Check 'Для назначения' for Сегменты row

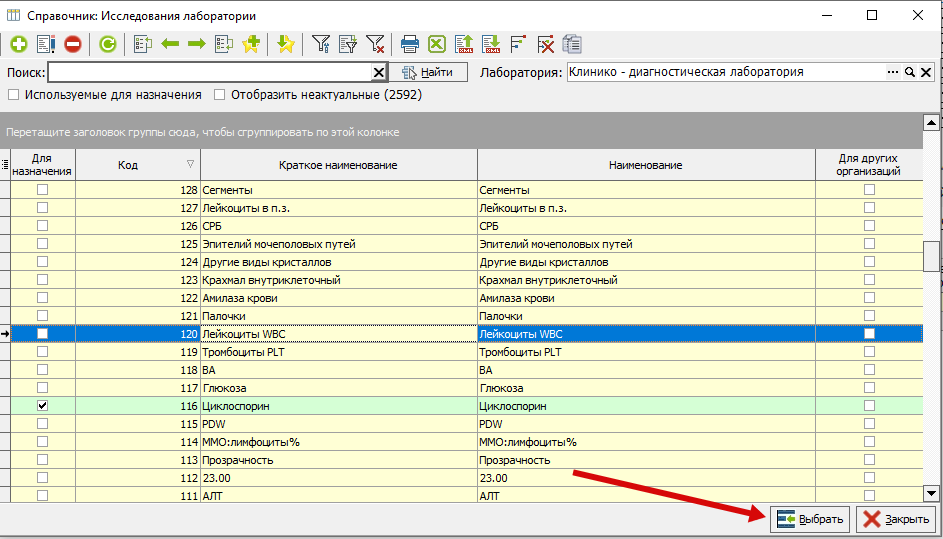43,190
